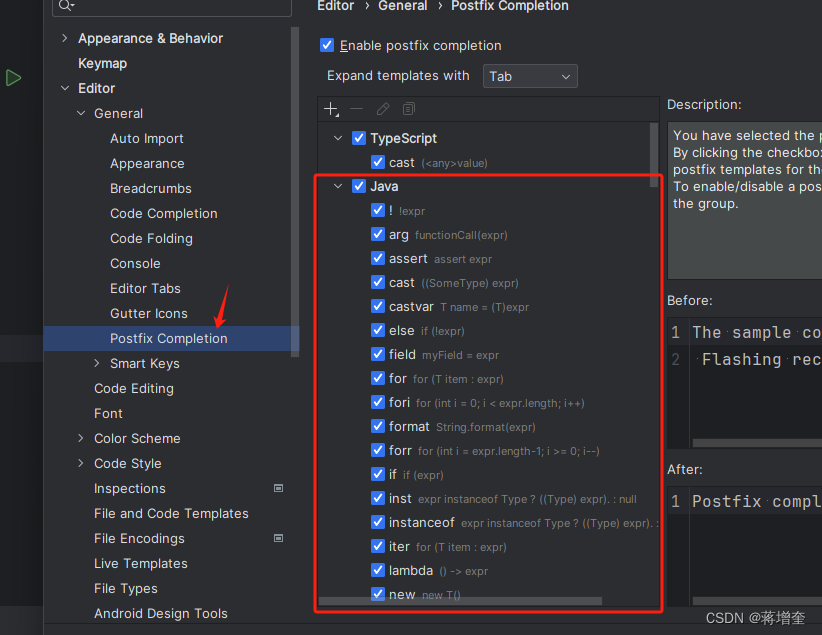
Task: Toggle the ! !expr template checkbox
Action: (x=377, y=210)
